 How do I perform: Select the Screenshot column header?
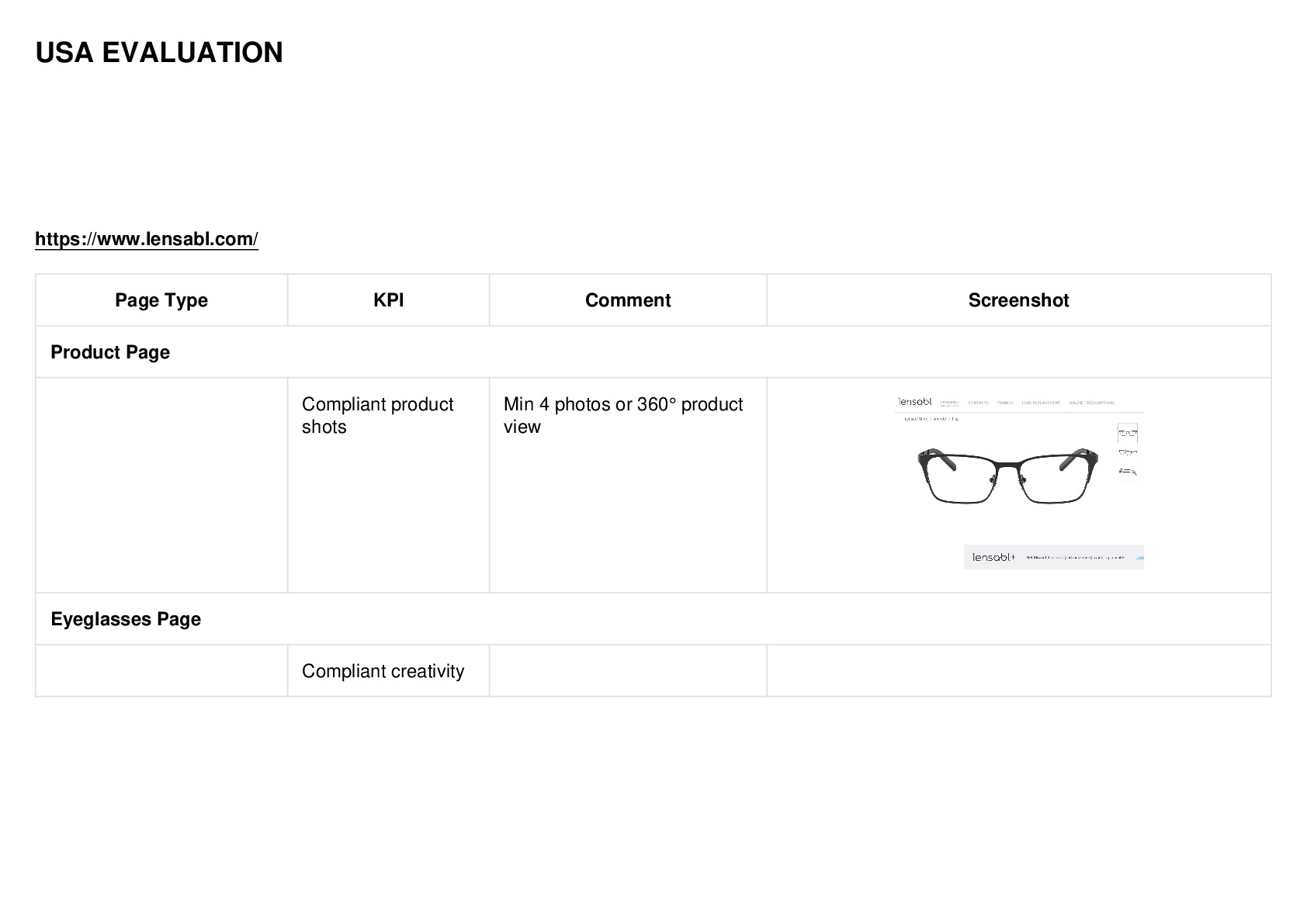click(1018, 300)
